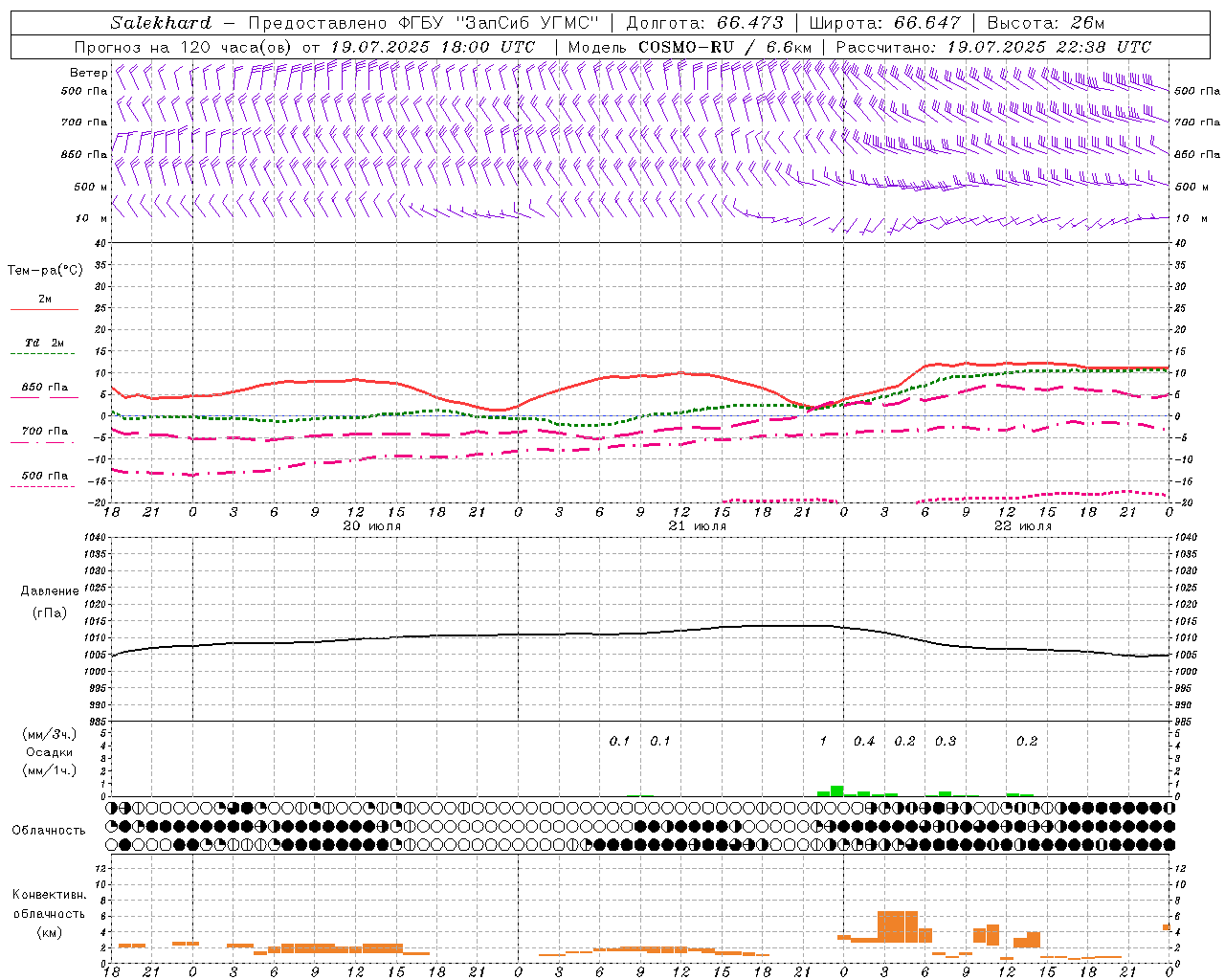Select the Высота: 26м elevation text

(1046, 23)
